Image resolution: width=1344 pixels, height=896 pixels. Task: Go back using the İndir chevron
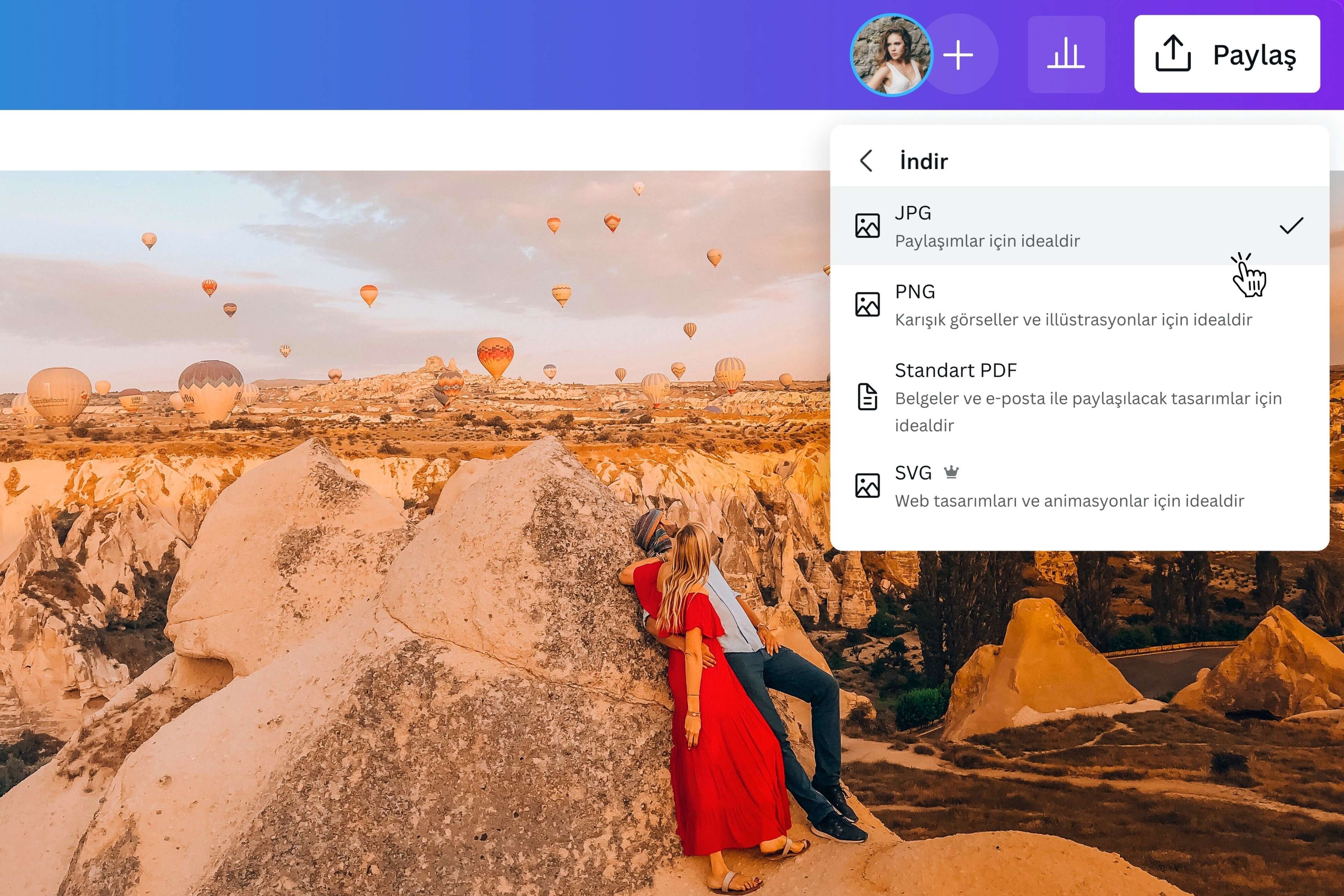point(866,161)
